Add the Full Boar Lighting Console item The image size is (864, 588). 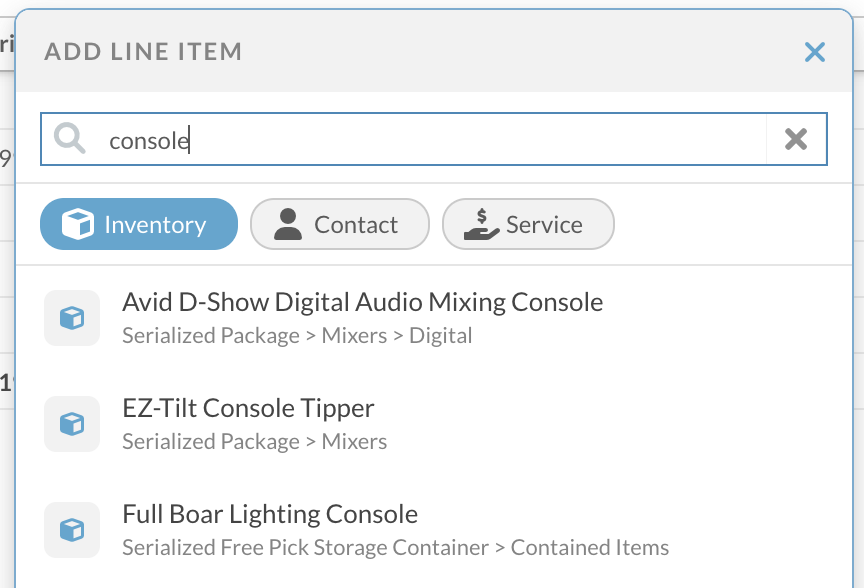click(270, 514)
